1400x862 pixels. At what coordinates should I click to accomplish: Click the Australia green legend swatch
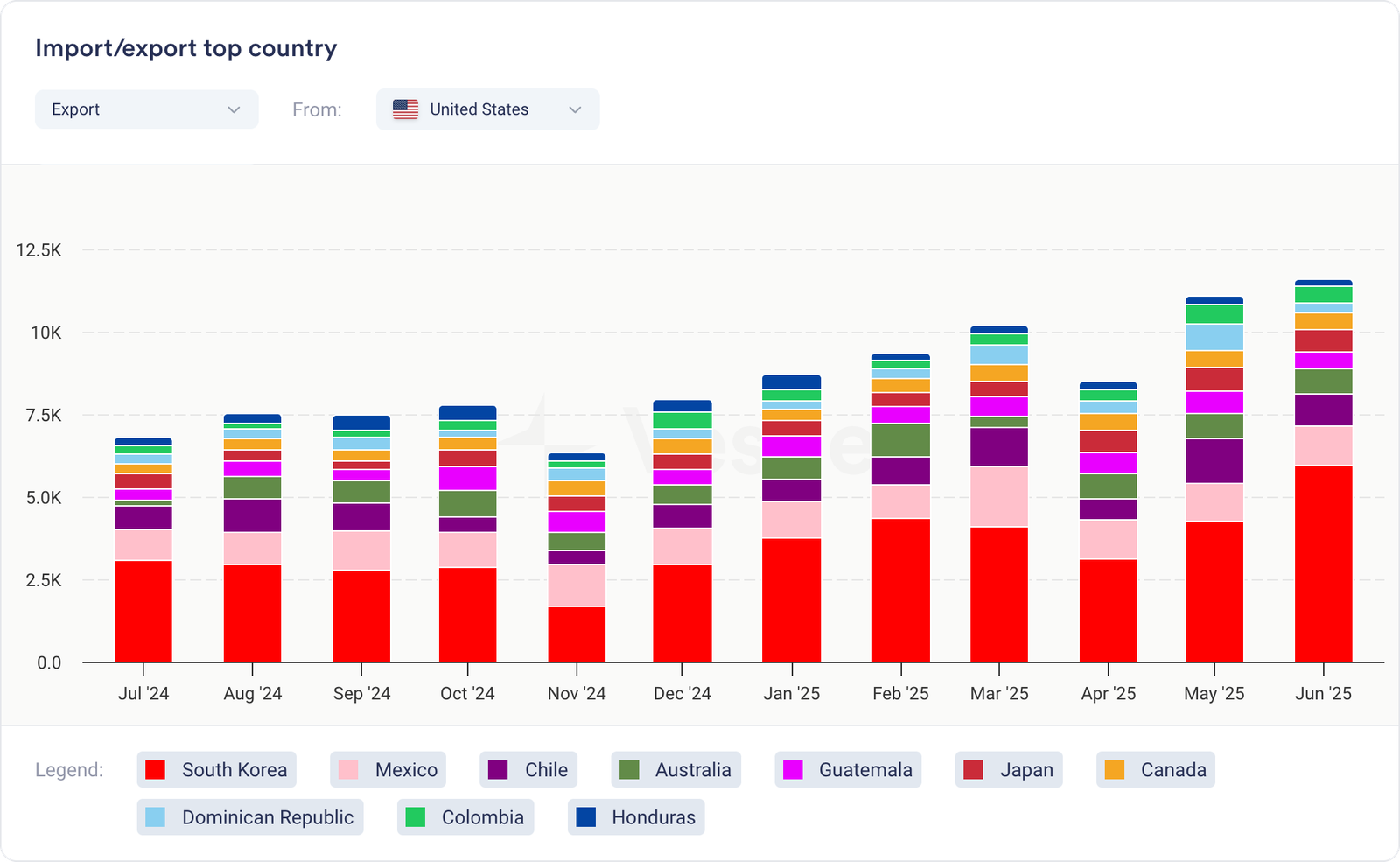tap(629, 770)
